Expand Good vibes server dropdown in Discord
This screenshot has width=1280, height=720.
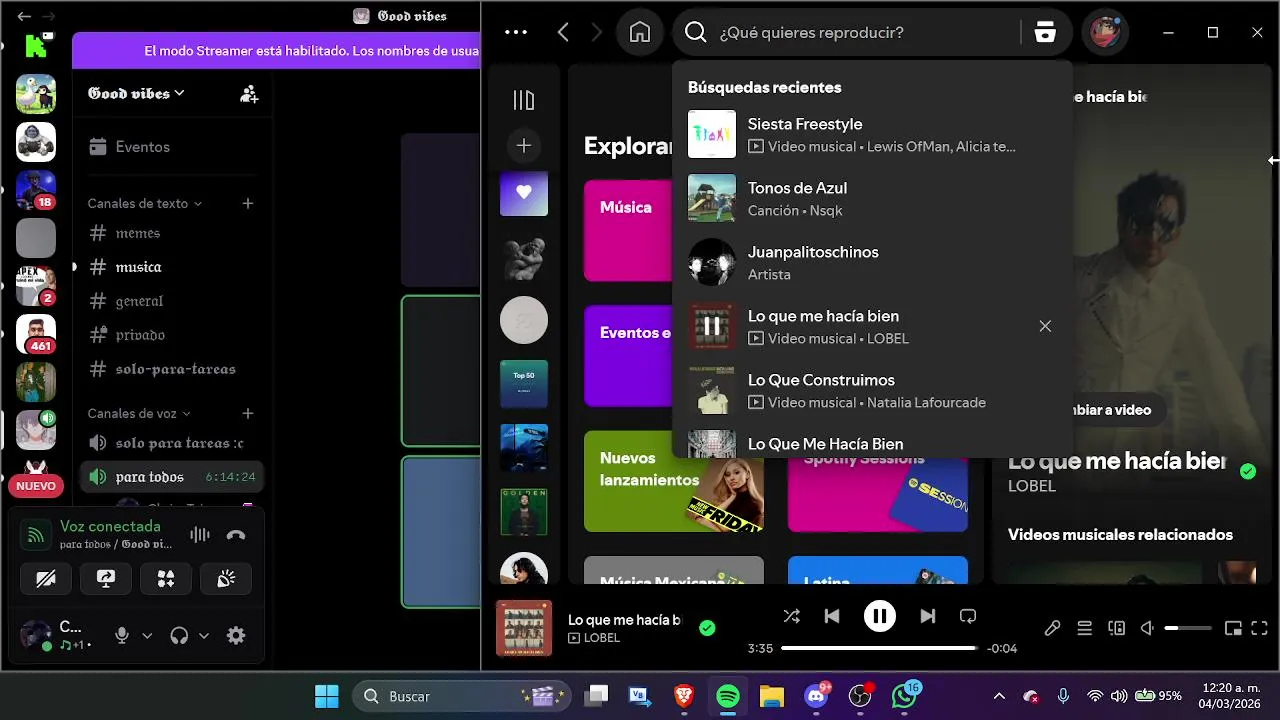[136, 93]
